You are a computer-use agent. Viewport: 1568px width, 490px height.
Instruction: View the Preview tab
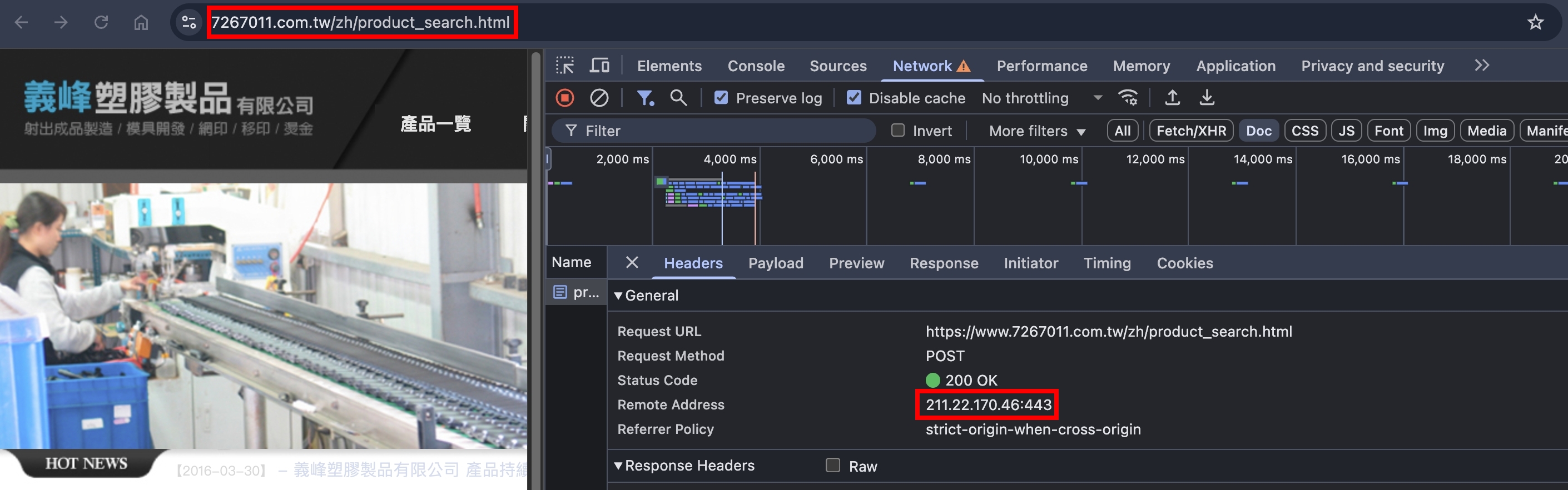(856, 263)
